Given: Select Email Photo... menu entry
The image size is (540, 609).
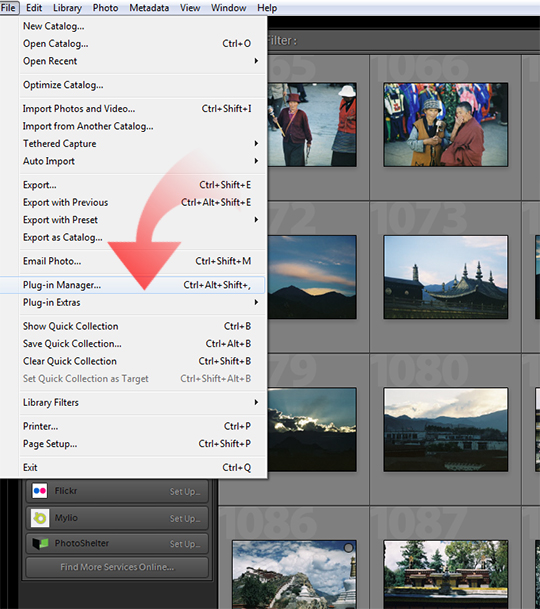Looking at the screenshot, I should [133, 261].
